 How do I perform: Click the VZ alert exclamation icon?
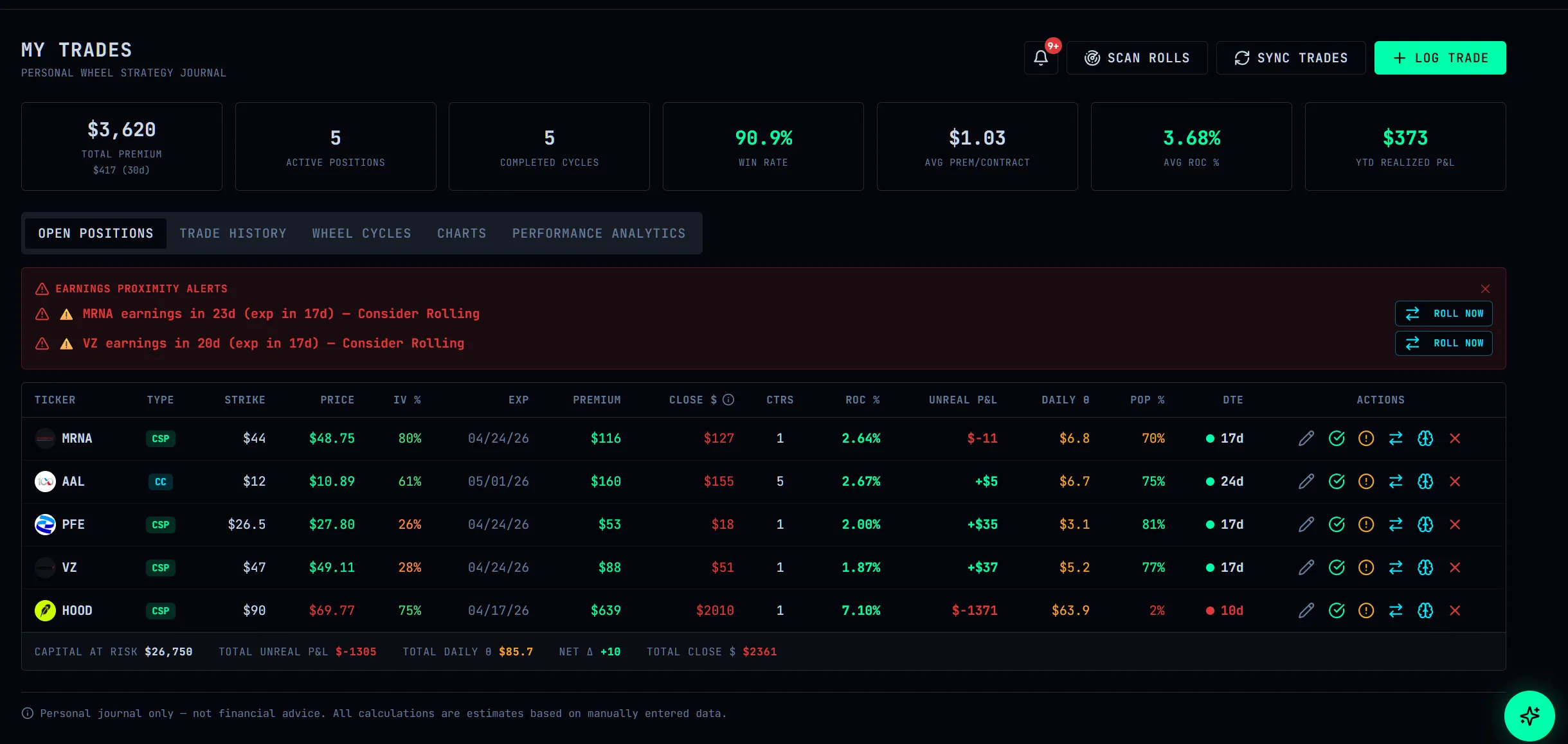(1366, 567)
